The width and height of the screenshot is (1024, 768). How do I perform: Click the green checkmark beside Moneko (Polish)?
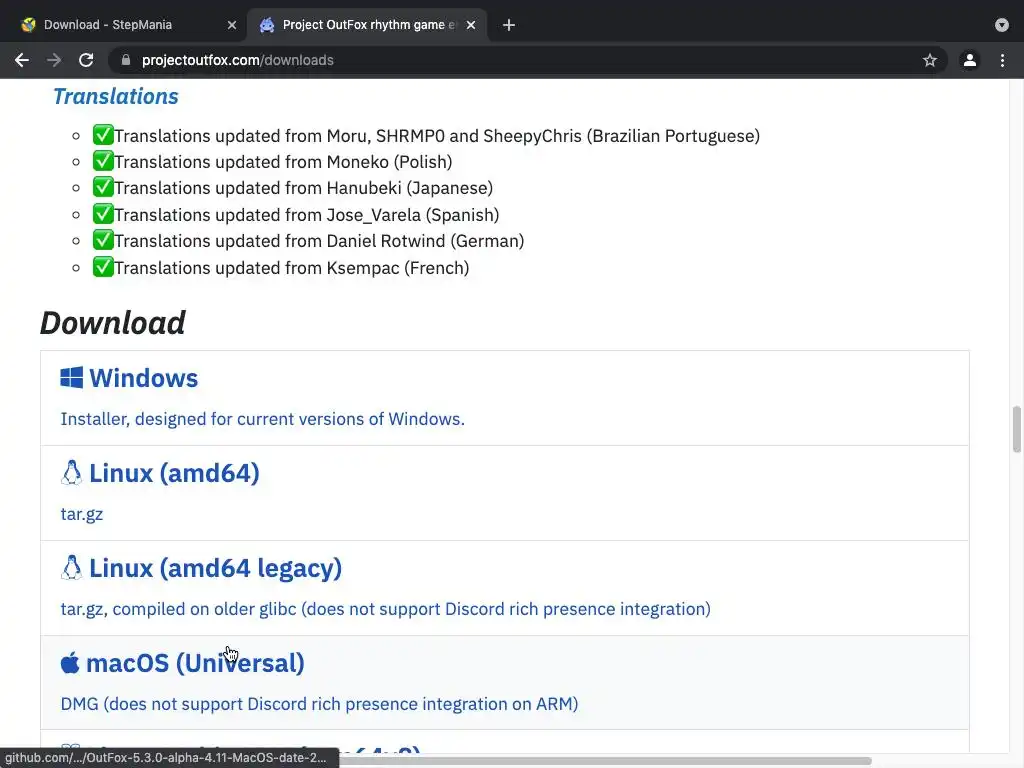tap(103, 161)
